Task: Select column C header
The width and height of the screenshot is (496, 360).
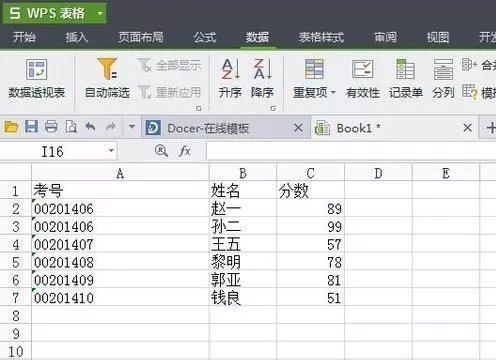Action: (310, 173)
